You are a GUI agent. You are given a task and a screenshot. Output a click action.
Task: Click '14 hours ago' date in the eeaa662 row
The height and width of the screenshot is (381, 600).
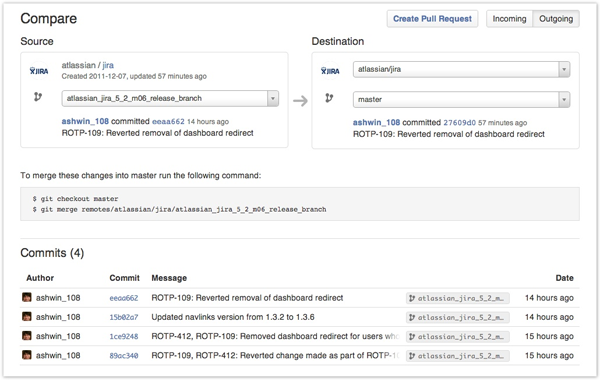pos(549,298)
